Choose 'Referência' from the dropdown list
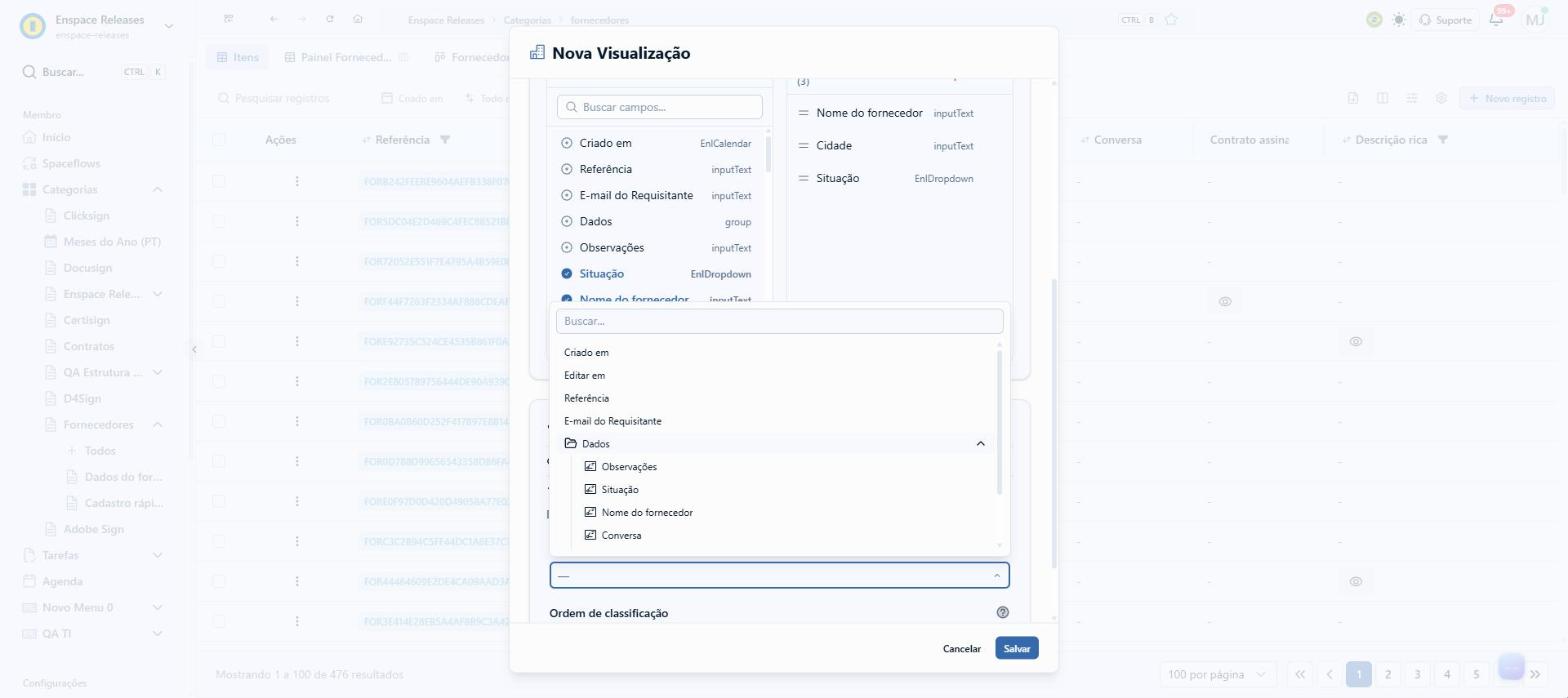This screenshot has width=1568, height=698. [x=586, y=398]
